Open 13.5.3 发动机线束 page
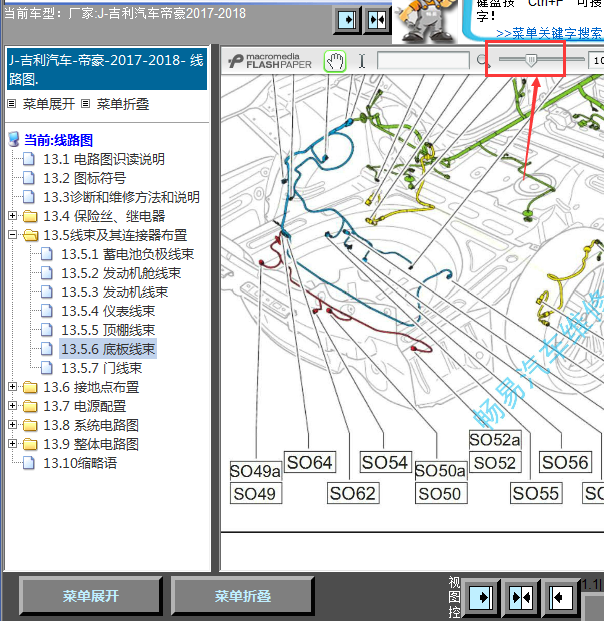Screen dimensions: 604x621 (x=114, y=292)
